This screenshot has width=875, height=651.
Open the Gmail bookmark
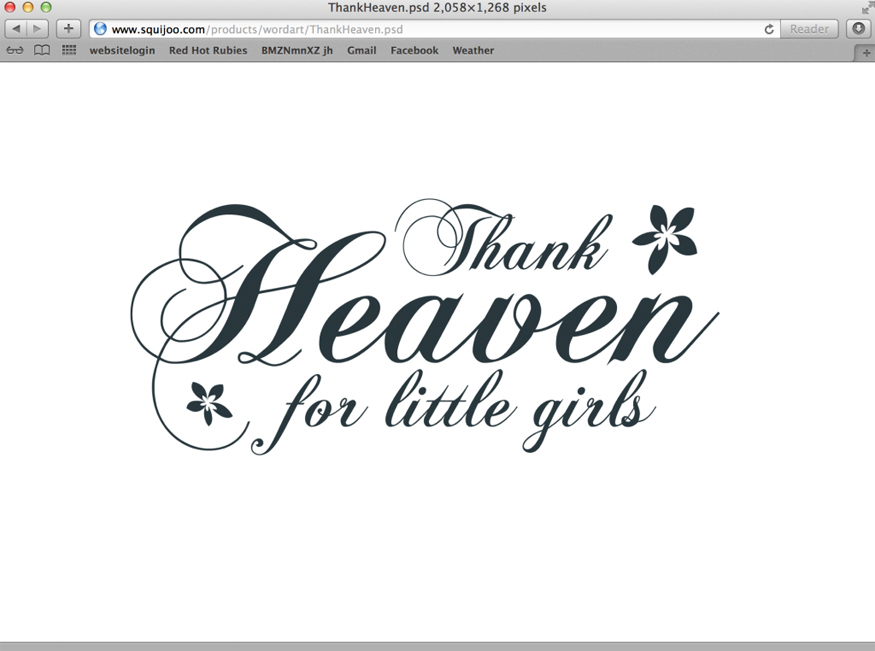[362, 50]
